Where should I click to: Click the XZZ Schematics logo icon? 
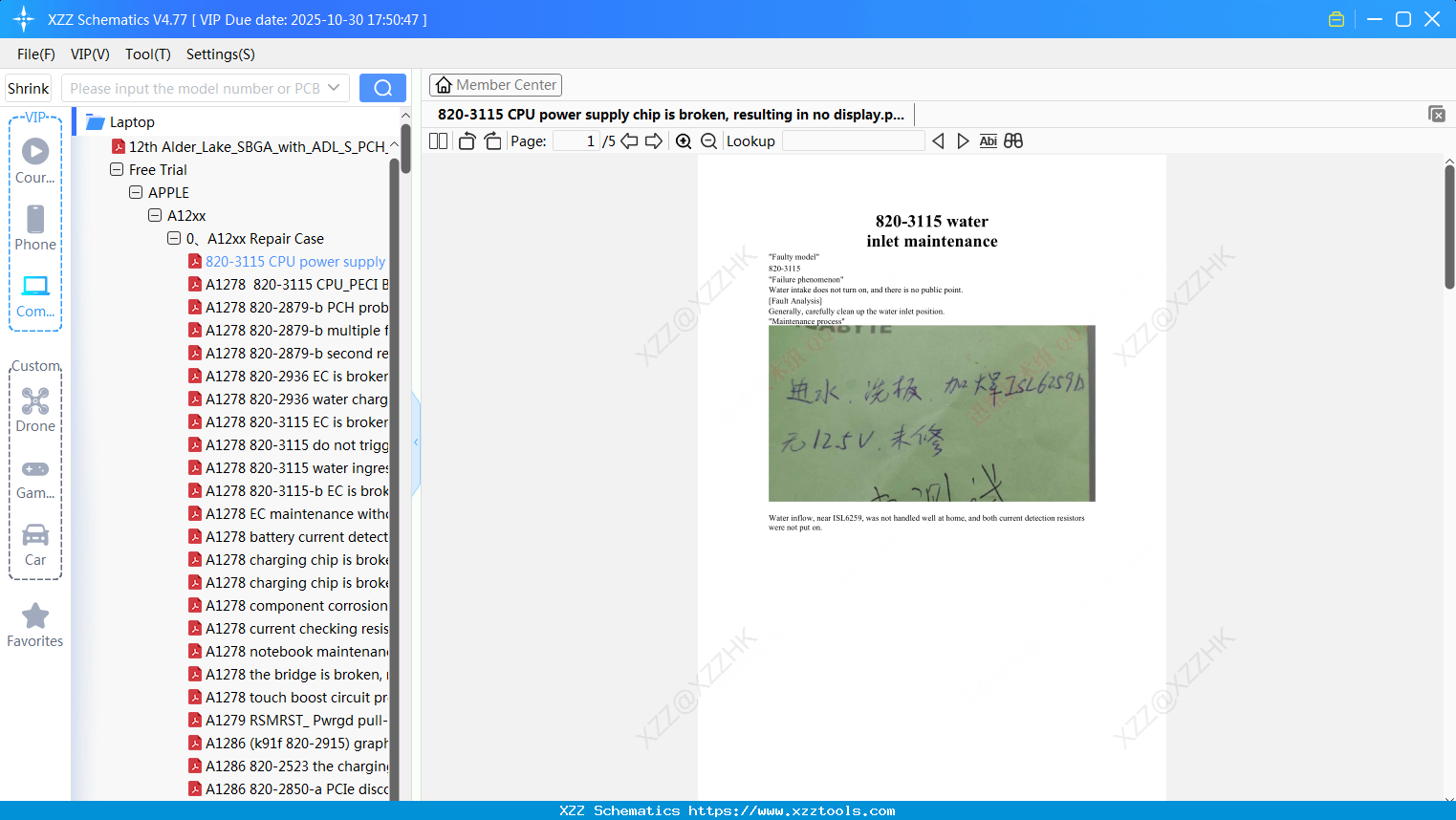point(24,19)
